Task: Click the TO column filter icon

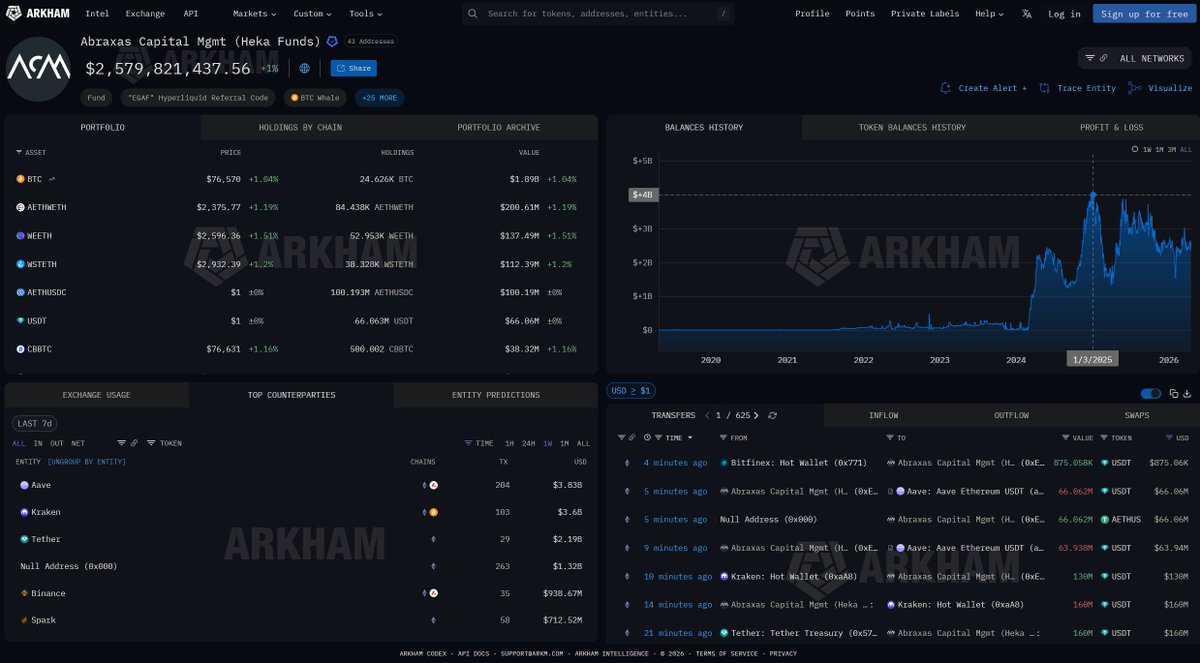Action: (890, 437)
